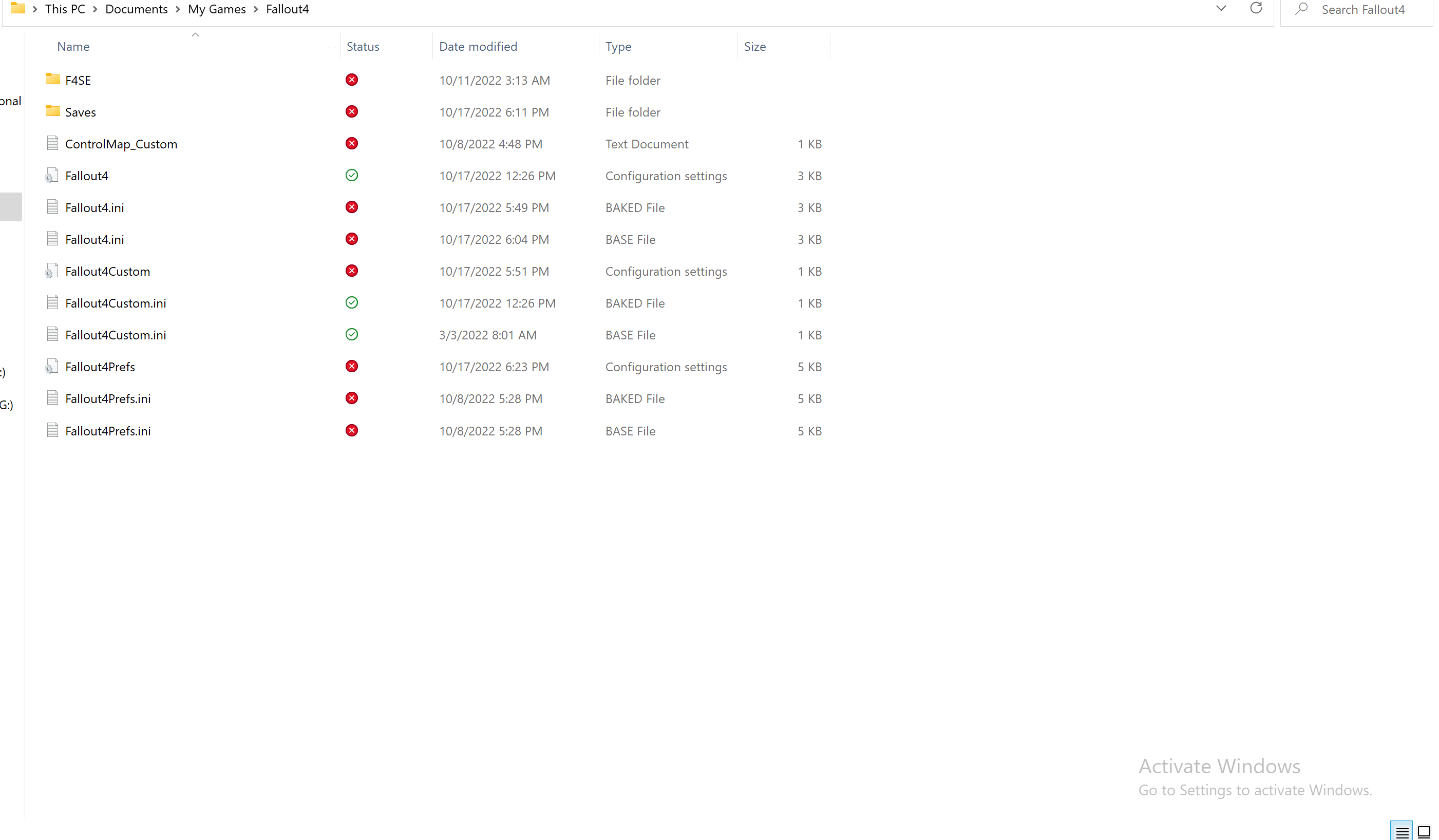This screenshot has width=1439, height=840.
Task: Click the sync error status of Fallout4Prefs settings
Action: [x=352, y=367]
